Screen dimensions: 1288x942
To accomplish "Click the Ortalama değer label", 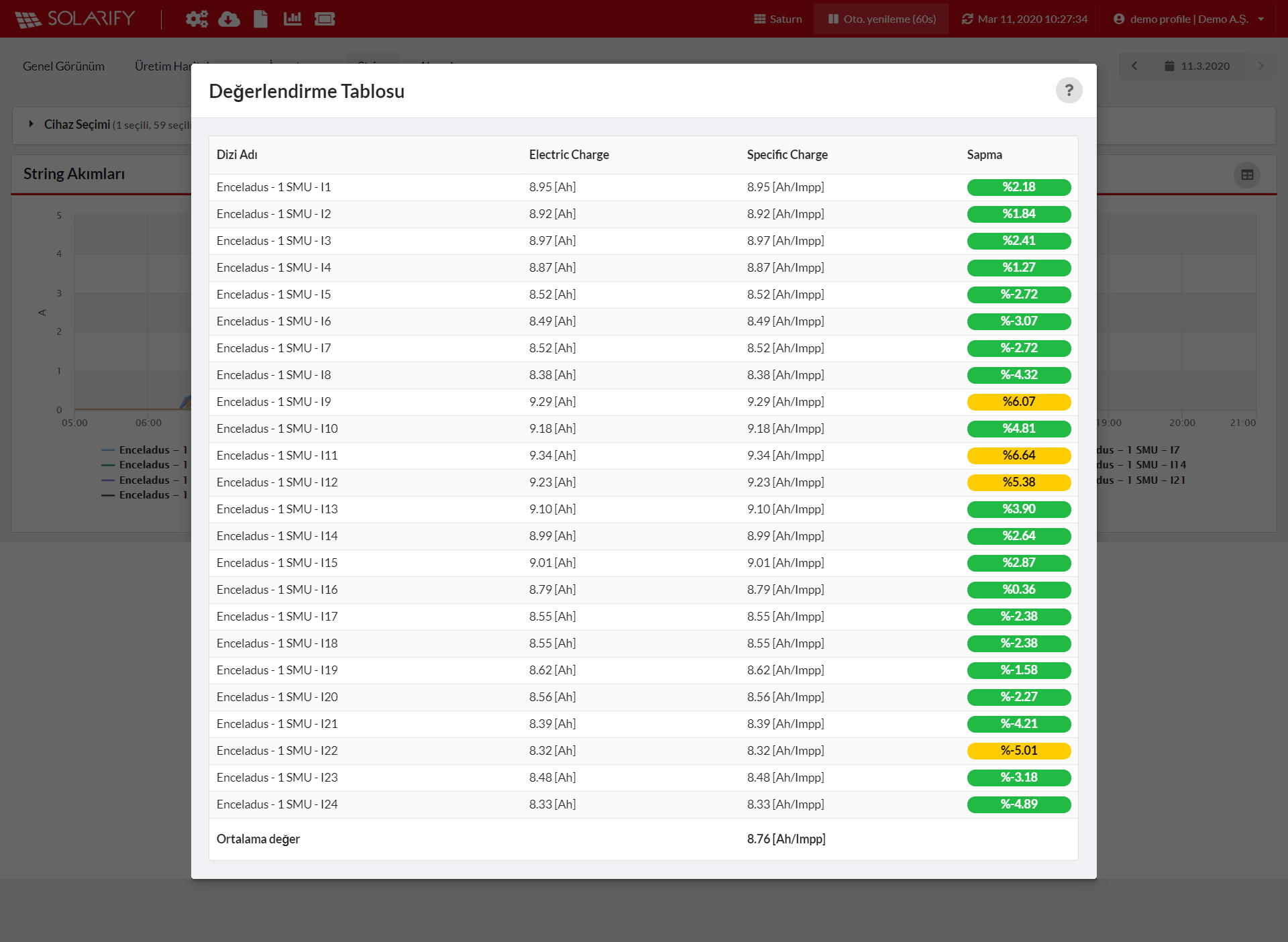I will tap(258, 839).
